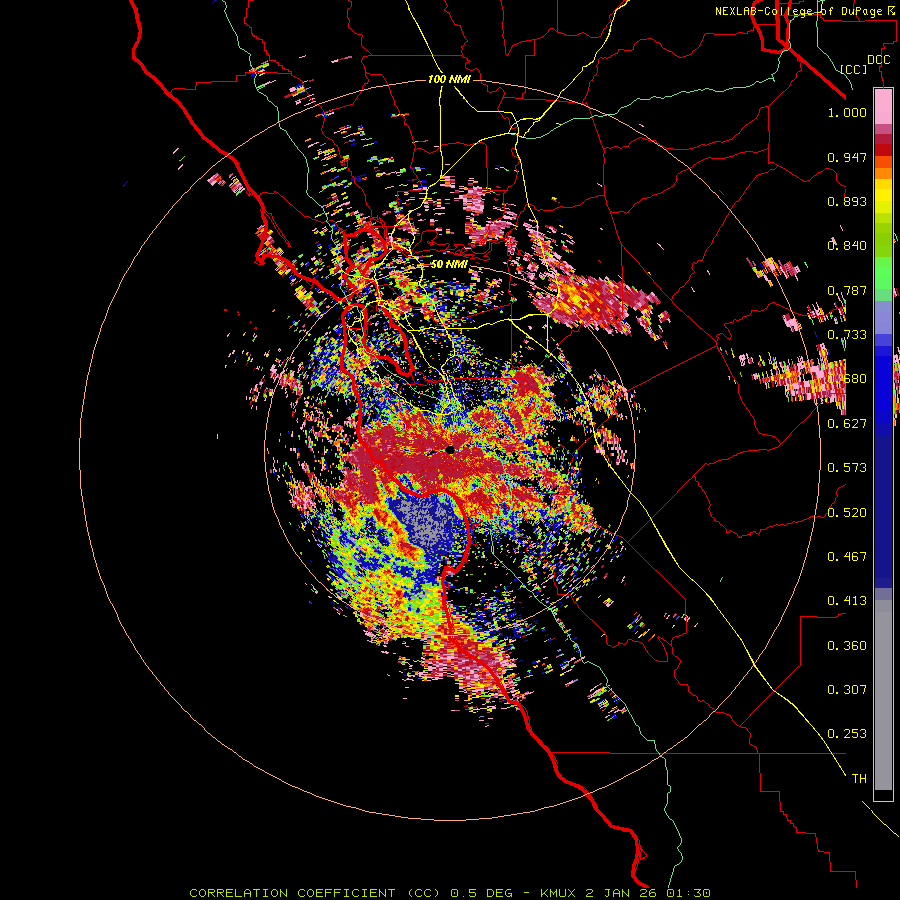900x900 pixels.
Task: Select the 1.000 scale value
Action: [x=847, y=112]
